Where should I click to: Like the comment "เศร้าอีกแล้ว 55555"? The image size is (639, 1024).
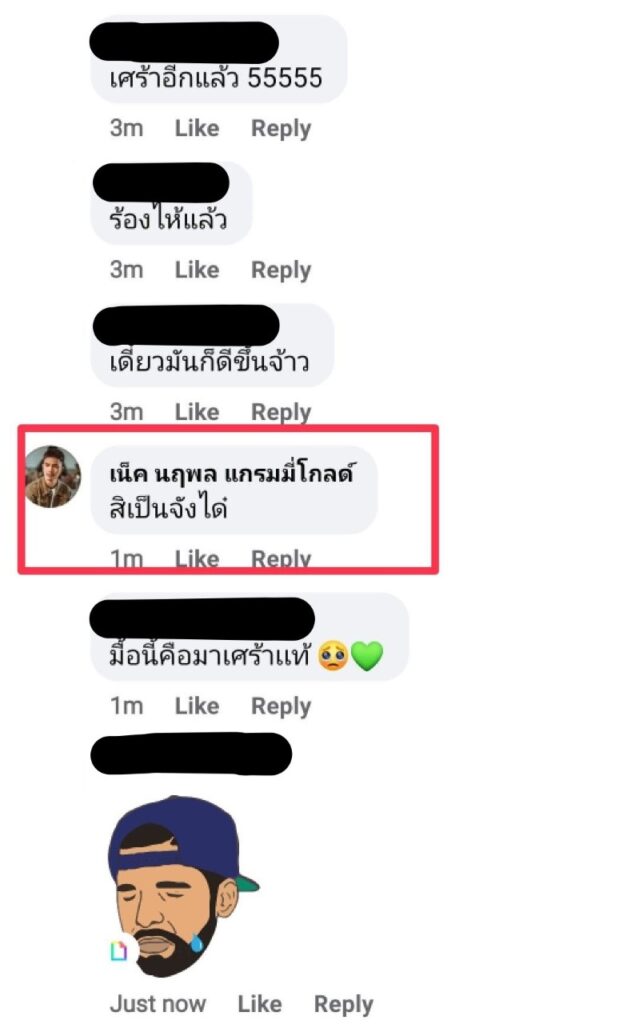point(197,128)
